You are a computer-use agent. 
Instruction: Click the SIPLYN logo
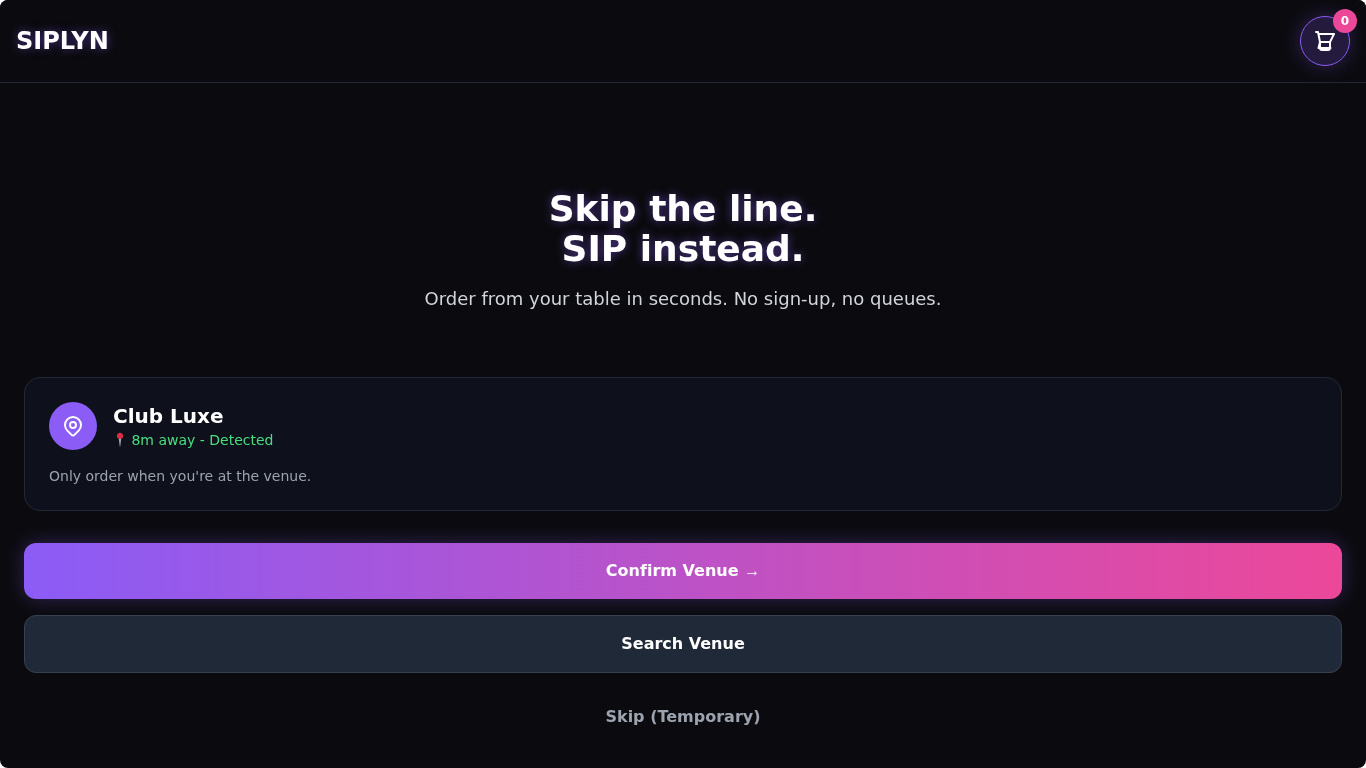click(62, 41)
